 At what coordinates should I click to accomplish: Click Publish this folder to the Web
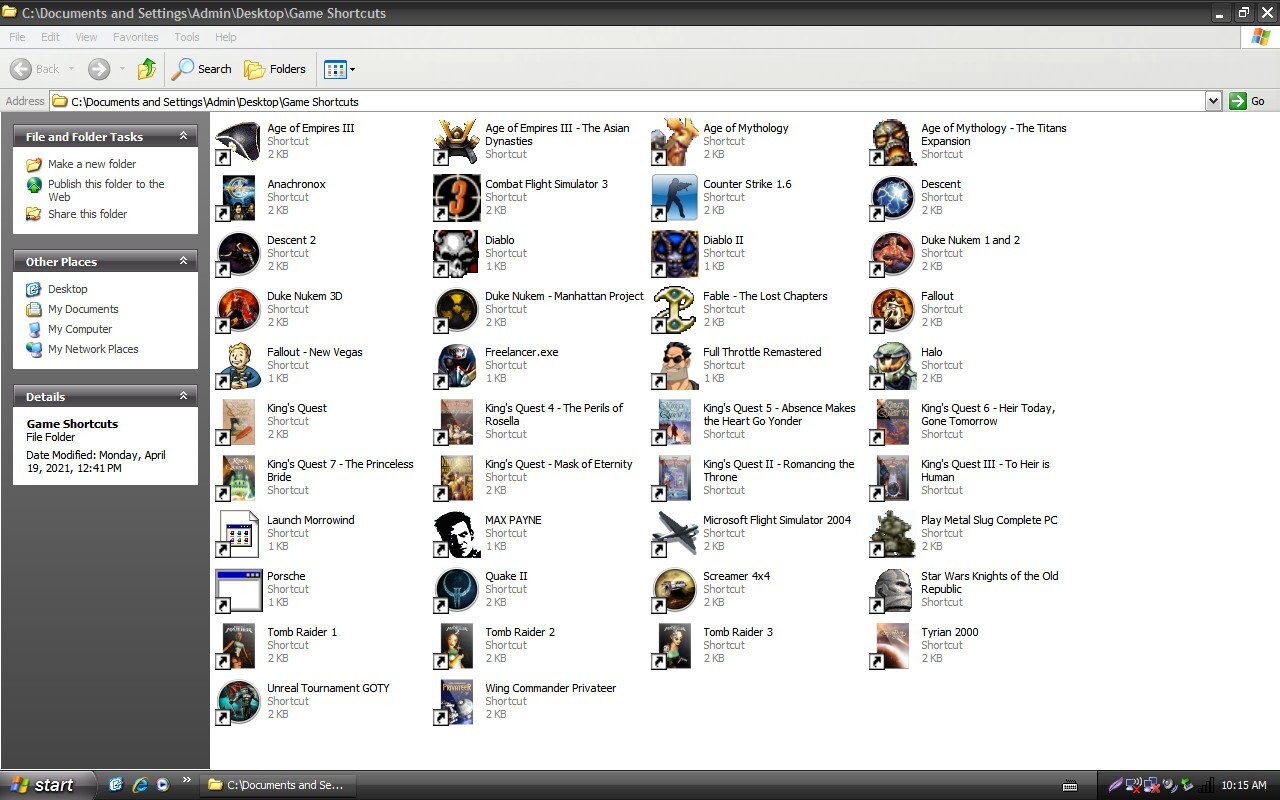pos(106,190)
